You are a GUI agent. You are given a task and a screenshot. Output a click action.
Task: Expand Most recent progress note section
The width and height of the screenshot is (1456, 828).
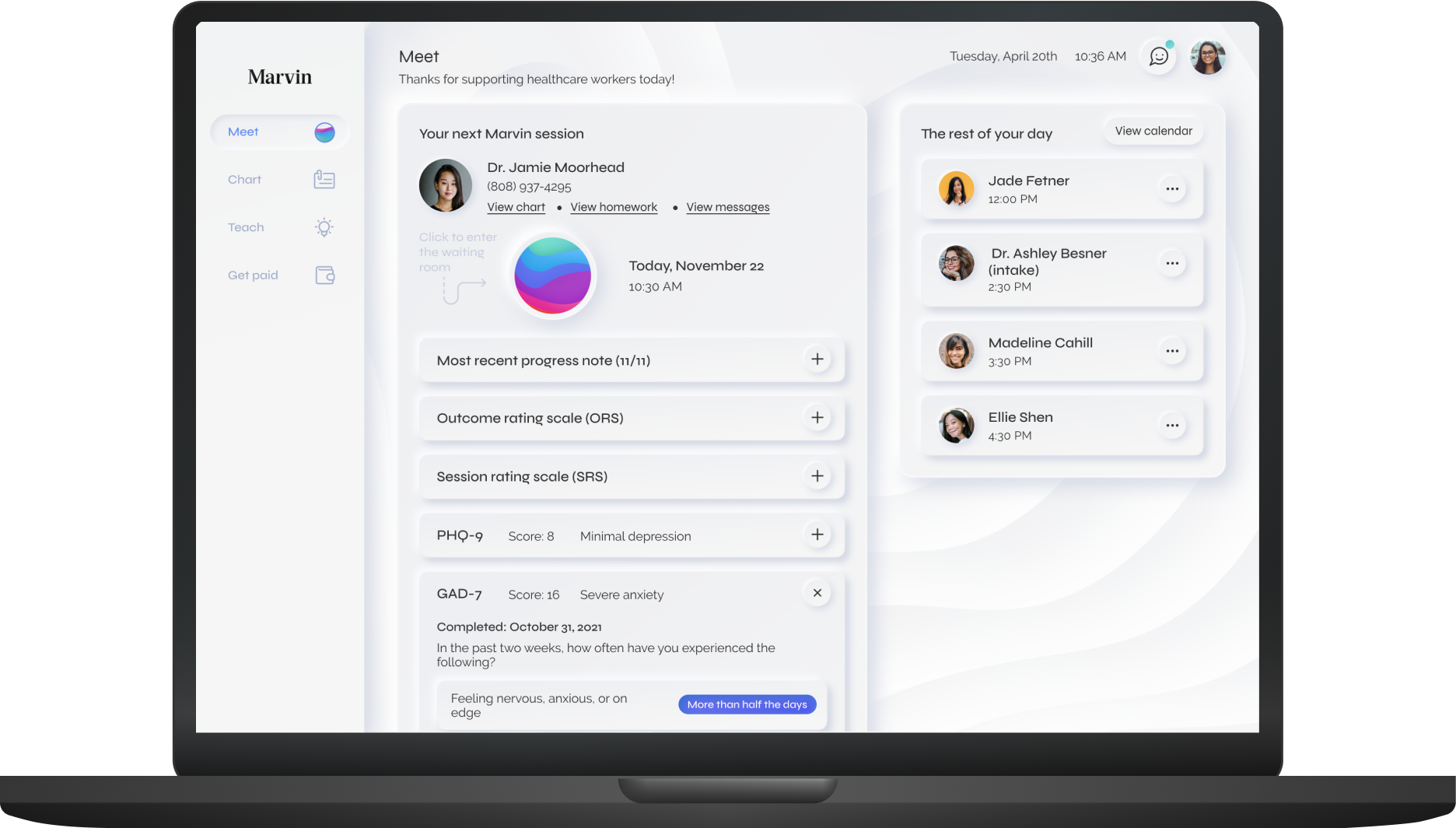point(817,360)
